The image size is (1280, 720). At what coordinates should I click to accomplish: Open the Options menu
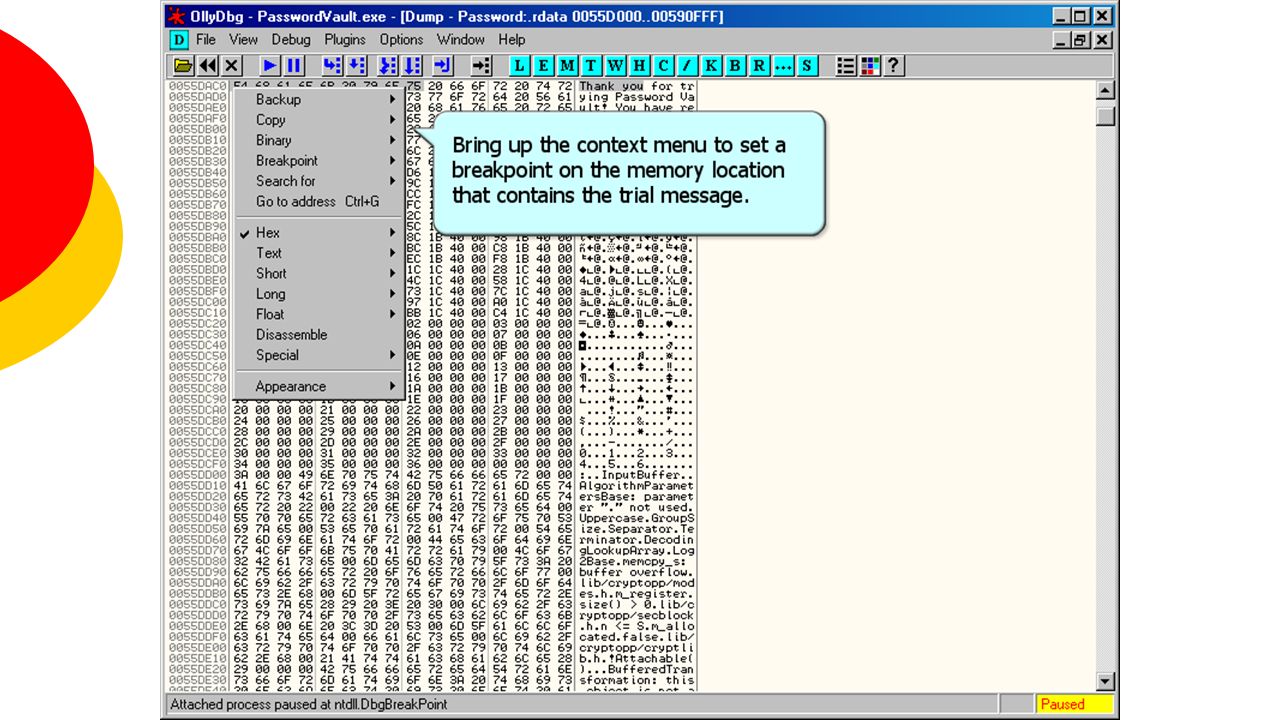pos(401,40)
